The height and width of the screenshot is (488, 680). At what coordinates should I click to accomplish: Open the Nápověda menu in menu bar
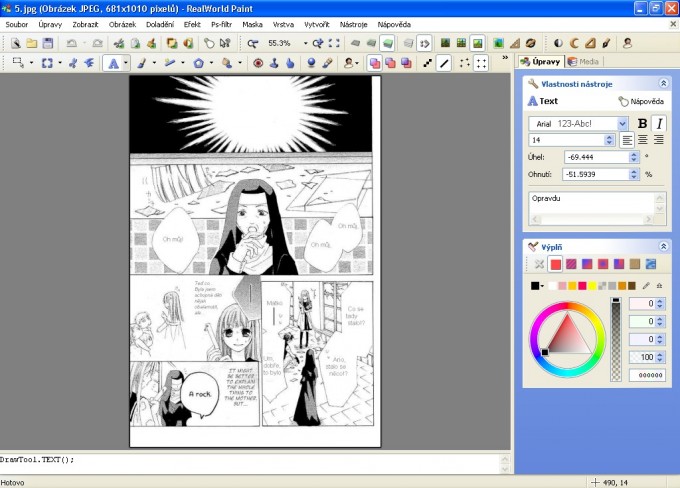(x=394, y=25)
